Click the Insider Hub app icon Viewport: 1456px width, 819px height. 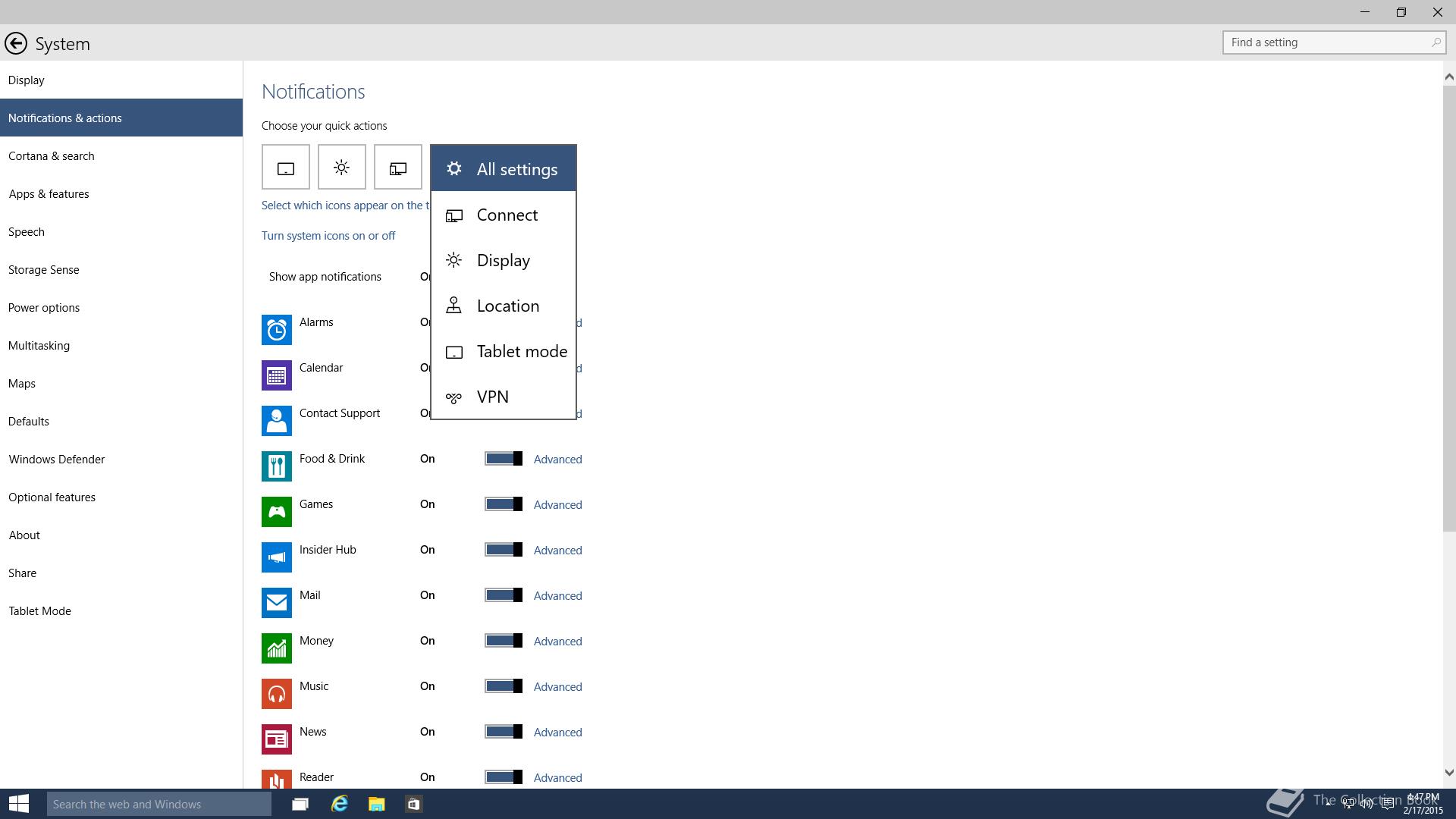277,557
